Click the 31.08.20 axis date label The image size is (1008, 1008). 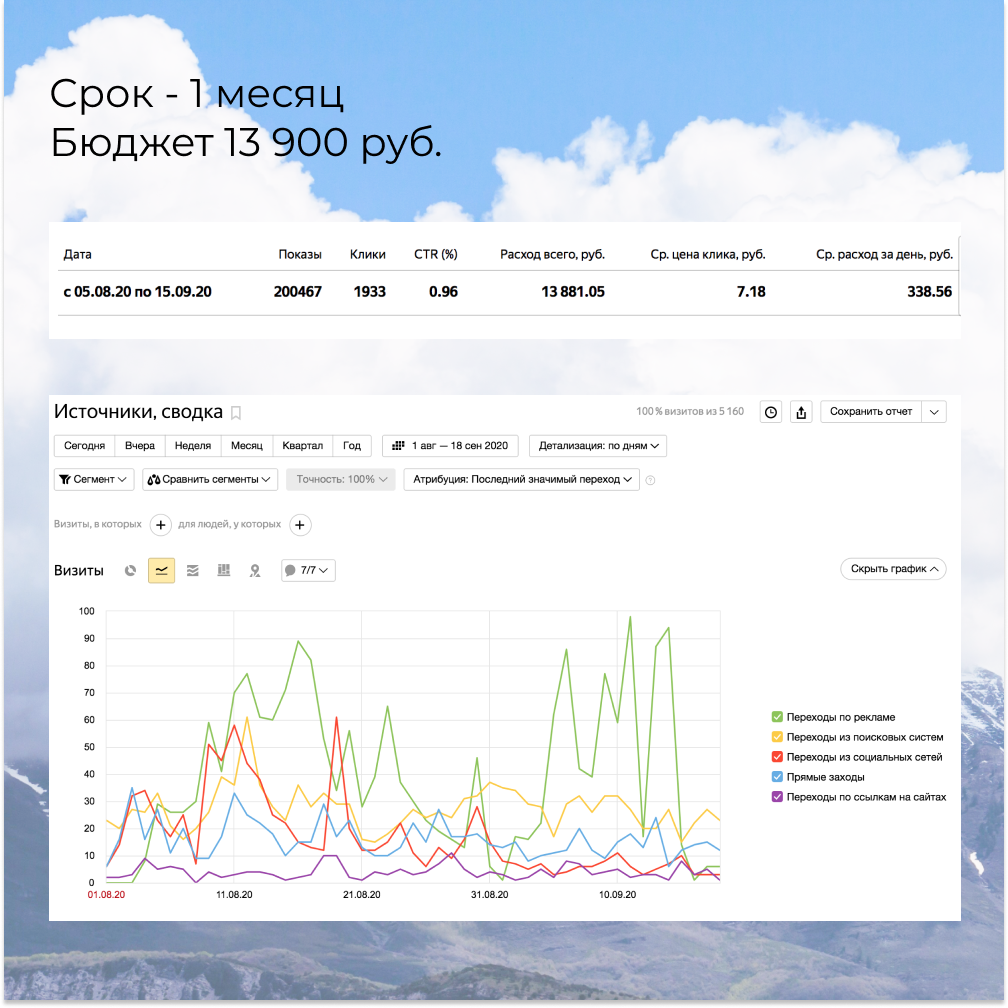tap(489, 895)
